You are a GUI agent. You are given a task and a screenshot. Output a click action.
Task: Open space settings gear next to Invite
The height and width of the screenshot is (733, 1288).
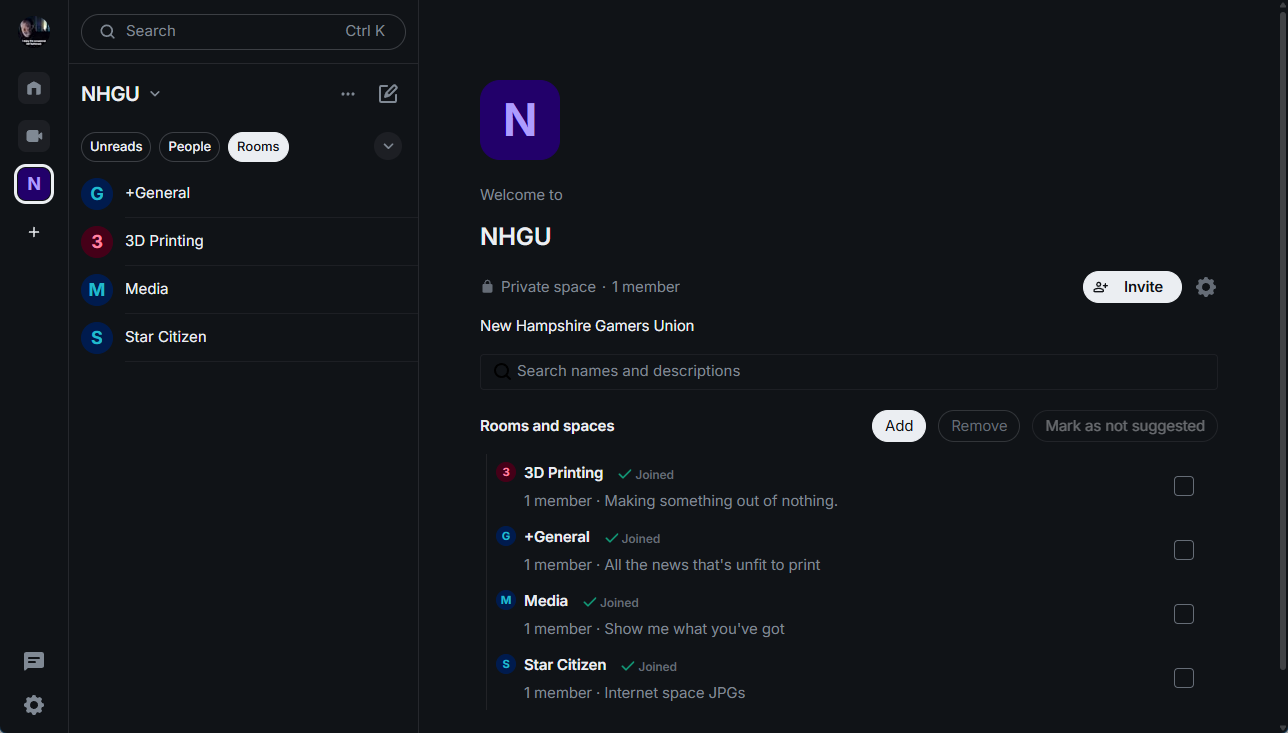pyautogui.click(x=1206, y=287)
